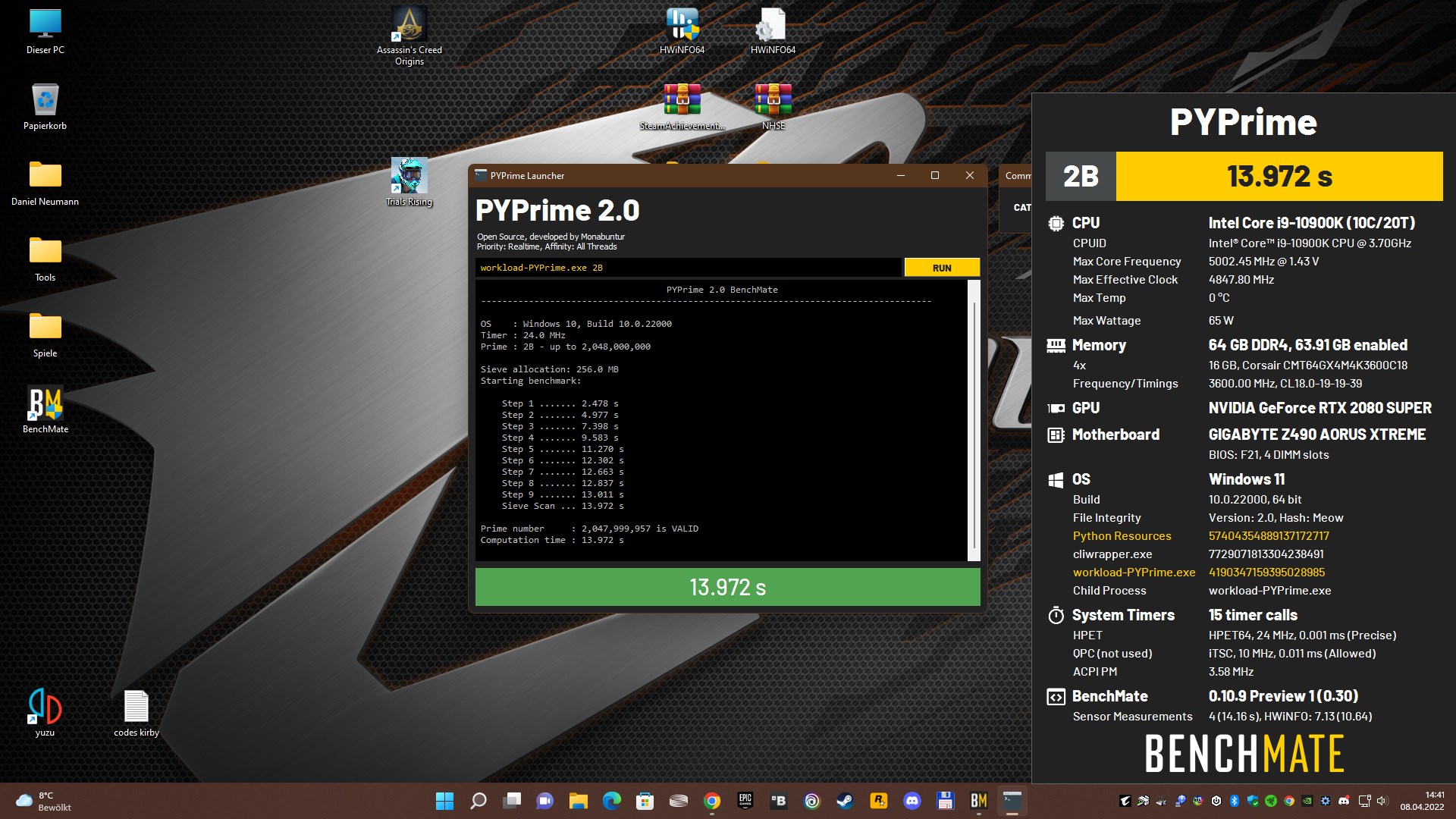This screenshot has height=819, width=1456.
Task: Open Rockstar Games Launcher from the taskbar
Action: [879, 801]
